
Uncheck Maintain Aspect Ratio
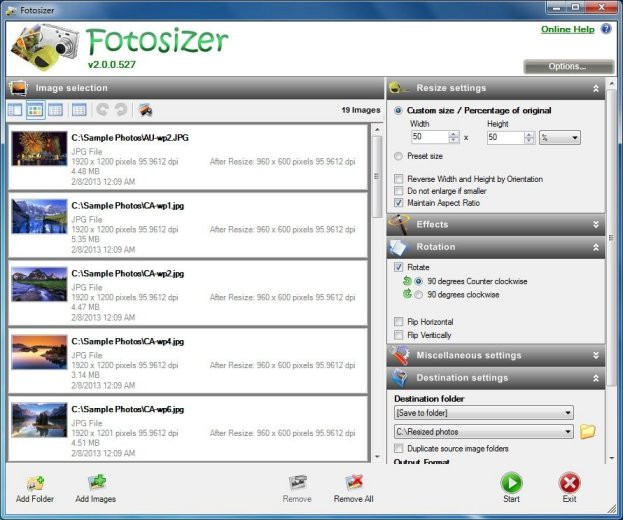coord(399,203)
